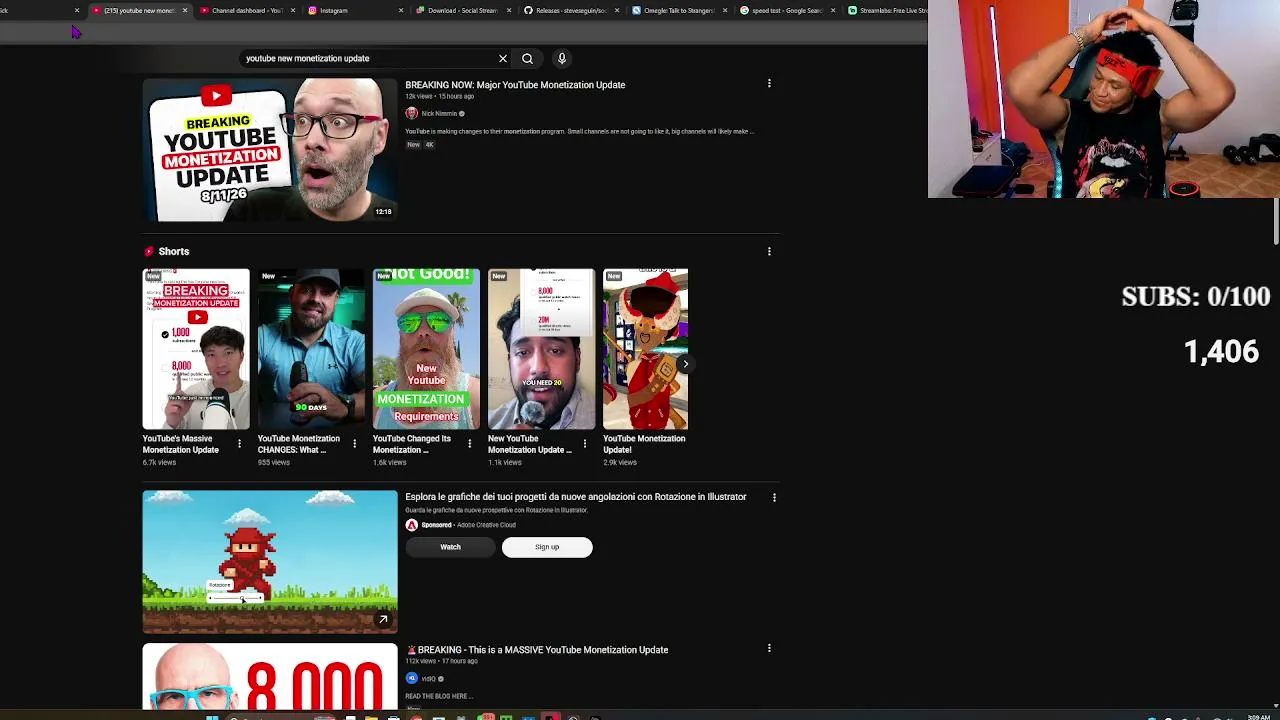This screenshot has height=720, width=1280.
Task: Open the vidIQ channel name link
Action: pyautogui.click(x=428, y=679)
